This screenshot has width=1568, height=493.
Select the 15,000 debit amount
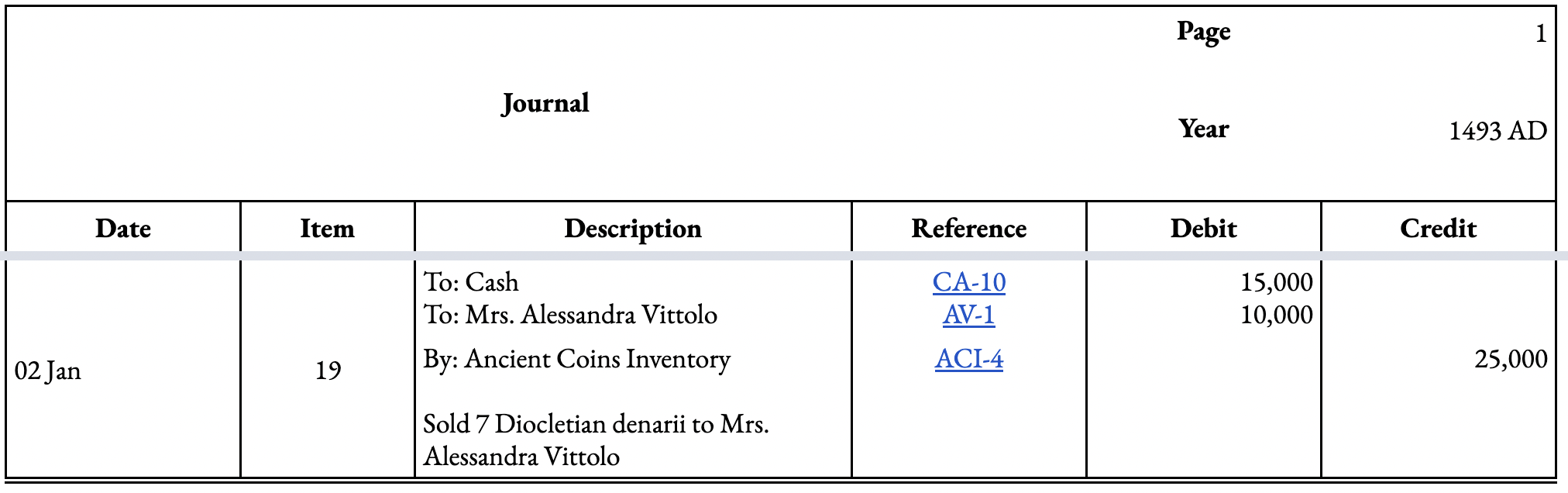pos(1277,281)
